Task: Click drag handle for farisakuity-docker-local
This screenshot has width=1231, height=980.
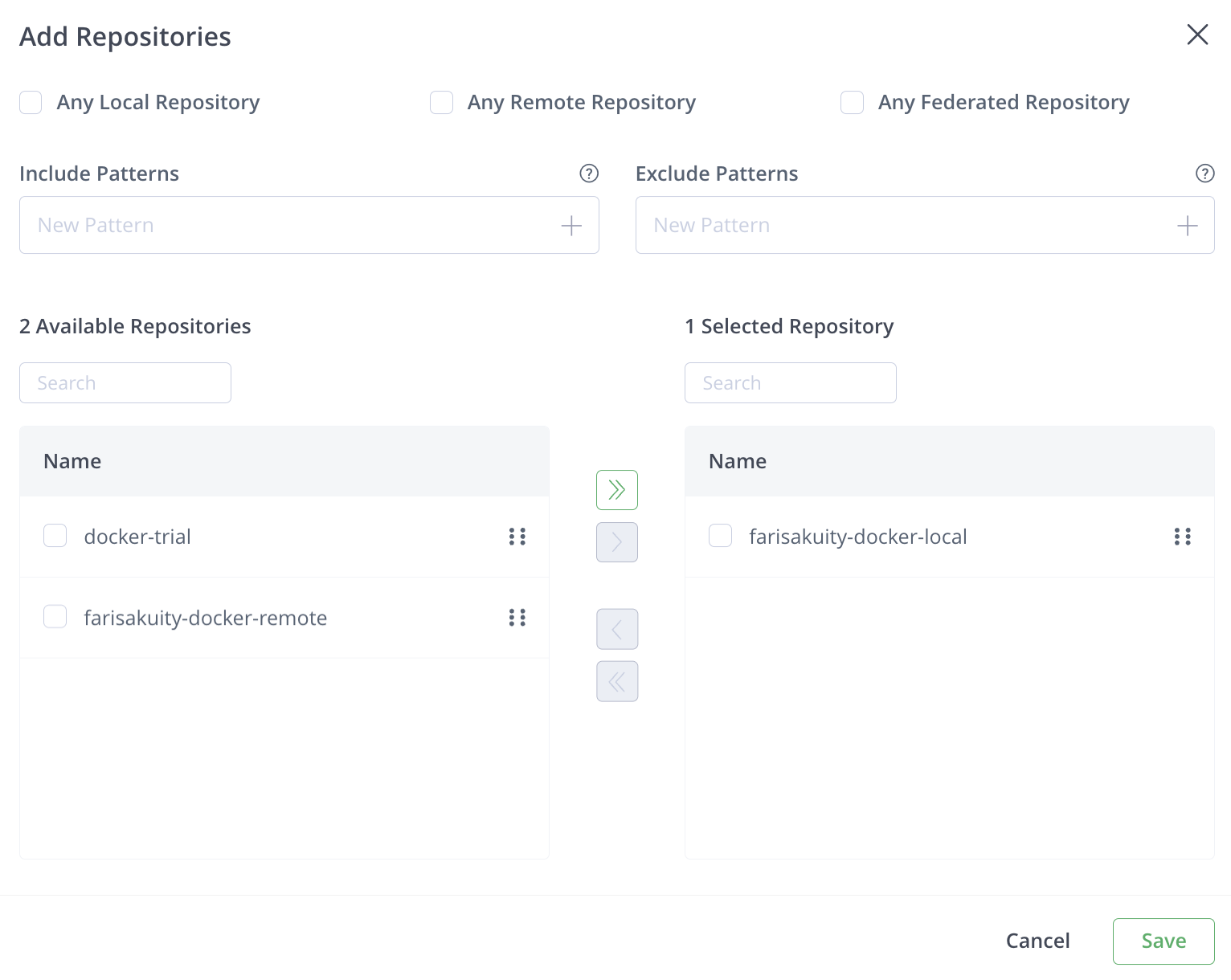Action: 1182,537
